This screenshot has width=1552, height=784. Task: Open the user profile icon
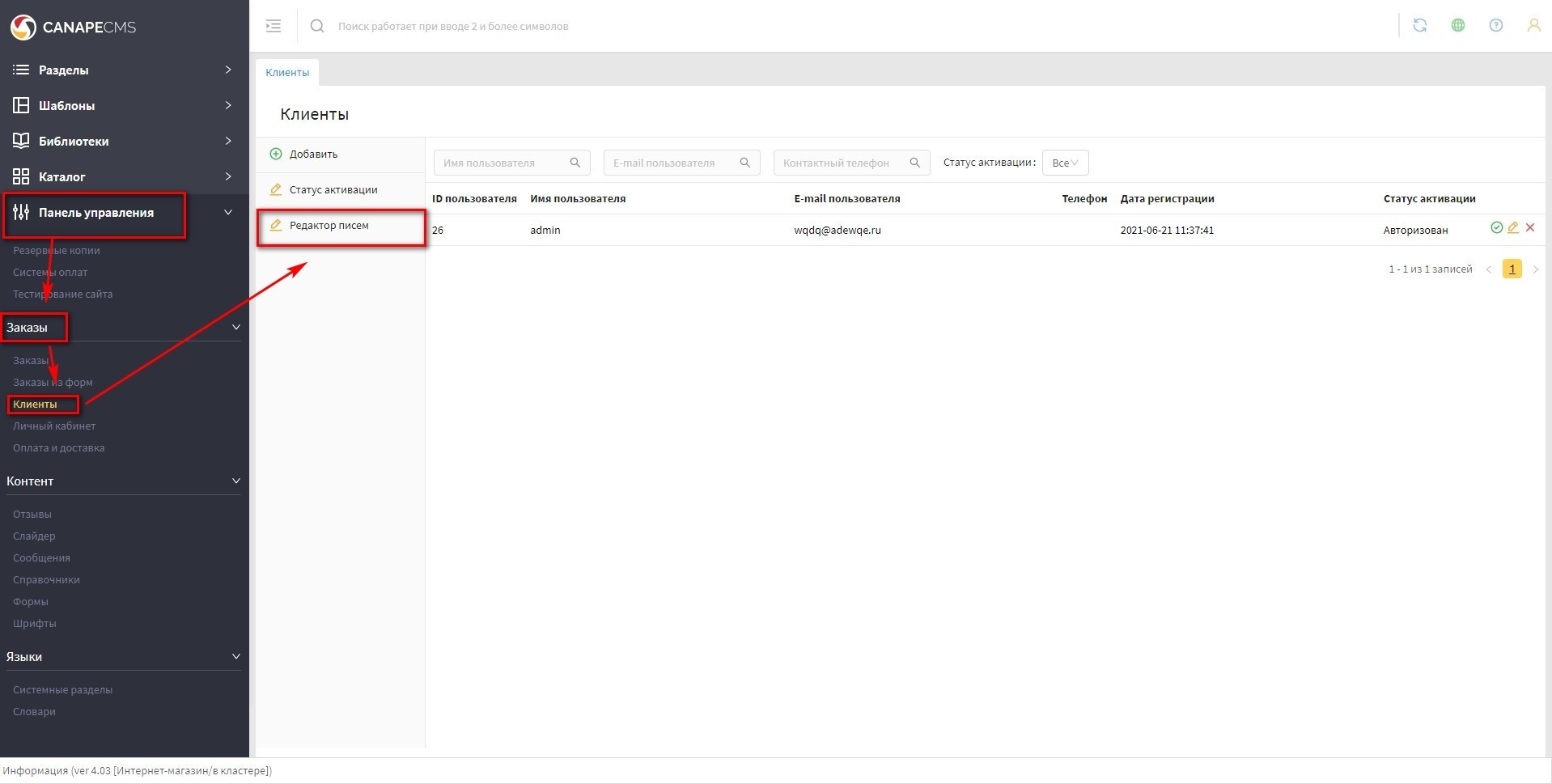click(x=1533, y=26)
